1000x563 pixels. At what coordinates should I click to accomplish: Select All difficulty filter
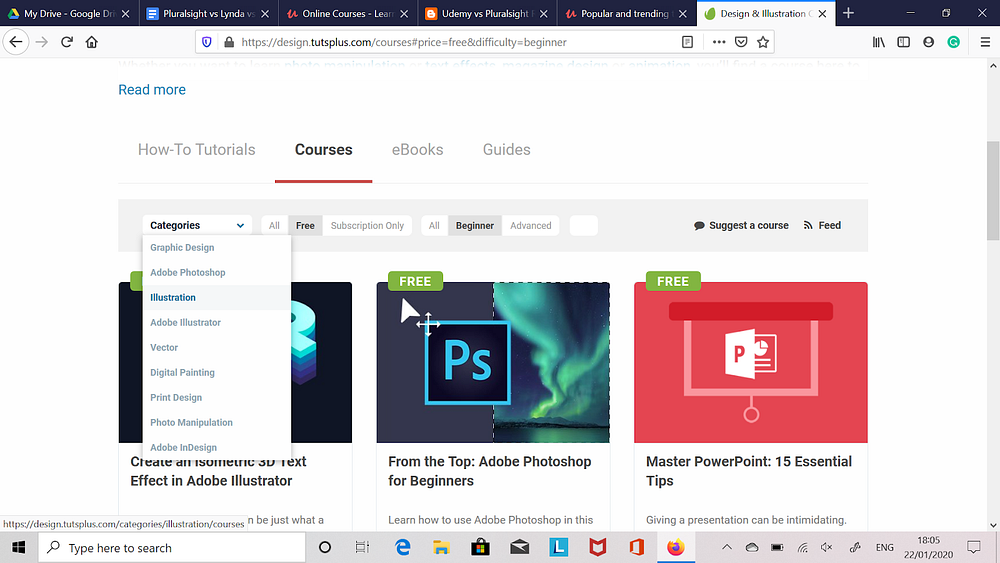point(434,226)
